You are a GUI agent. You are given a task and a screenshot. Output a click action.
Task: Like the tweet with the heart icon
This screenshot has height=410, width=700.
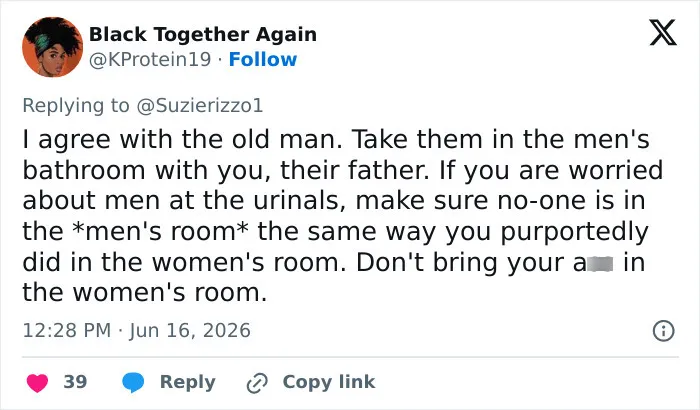[38, 383]
